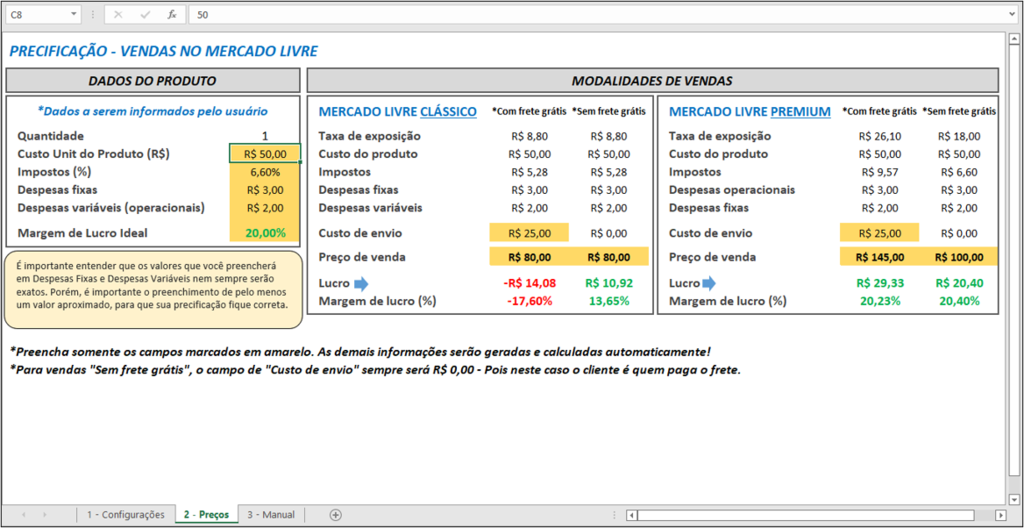
Task: Click the vertical scrollbar up arrow
Action: pyautogui.click(x=1014, y=39)
